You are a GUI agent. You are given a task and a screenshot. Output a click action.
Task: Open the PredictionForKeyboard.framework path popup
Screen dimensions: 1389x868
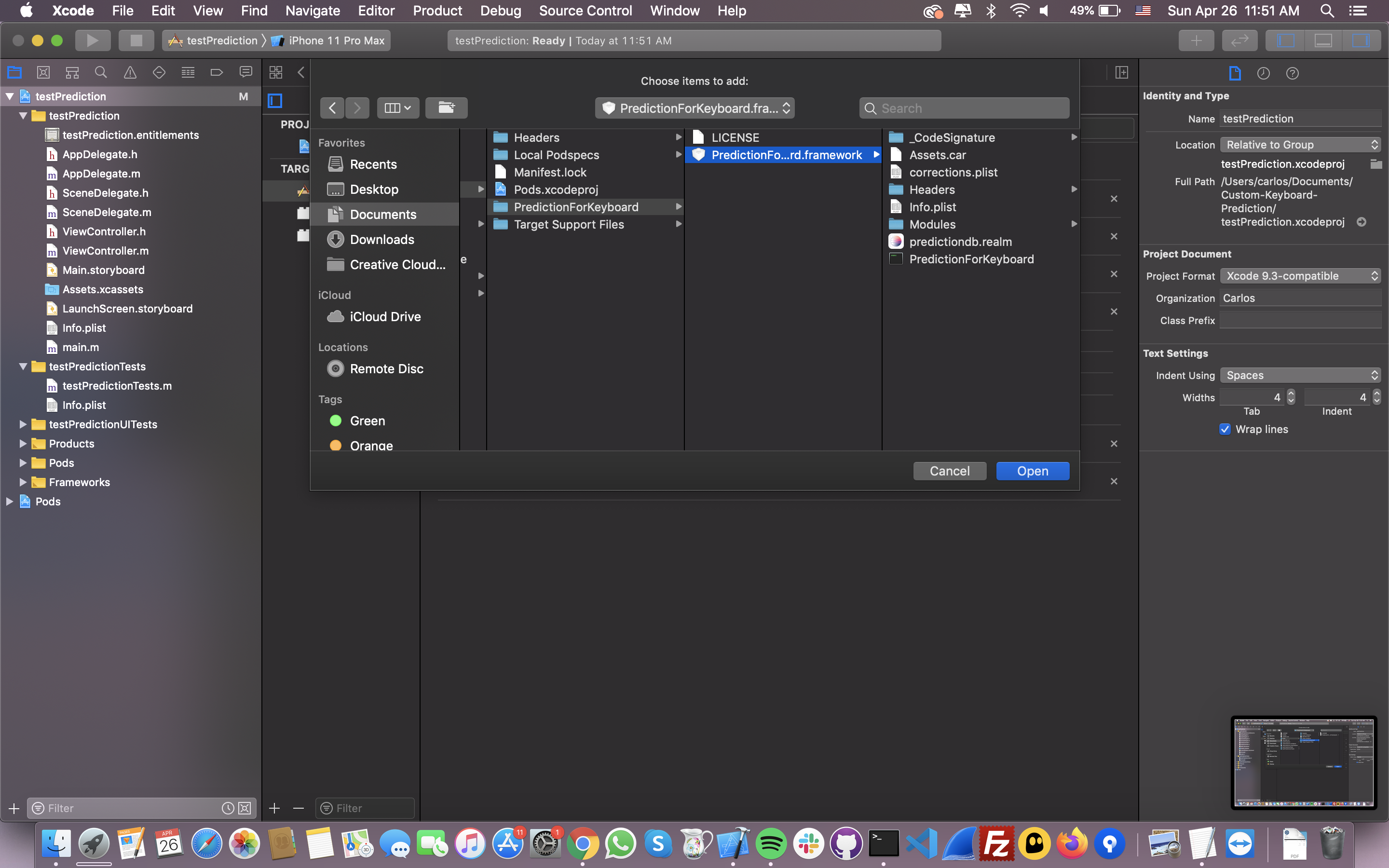[694, 108]
